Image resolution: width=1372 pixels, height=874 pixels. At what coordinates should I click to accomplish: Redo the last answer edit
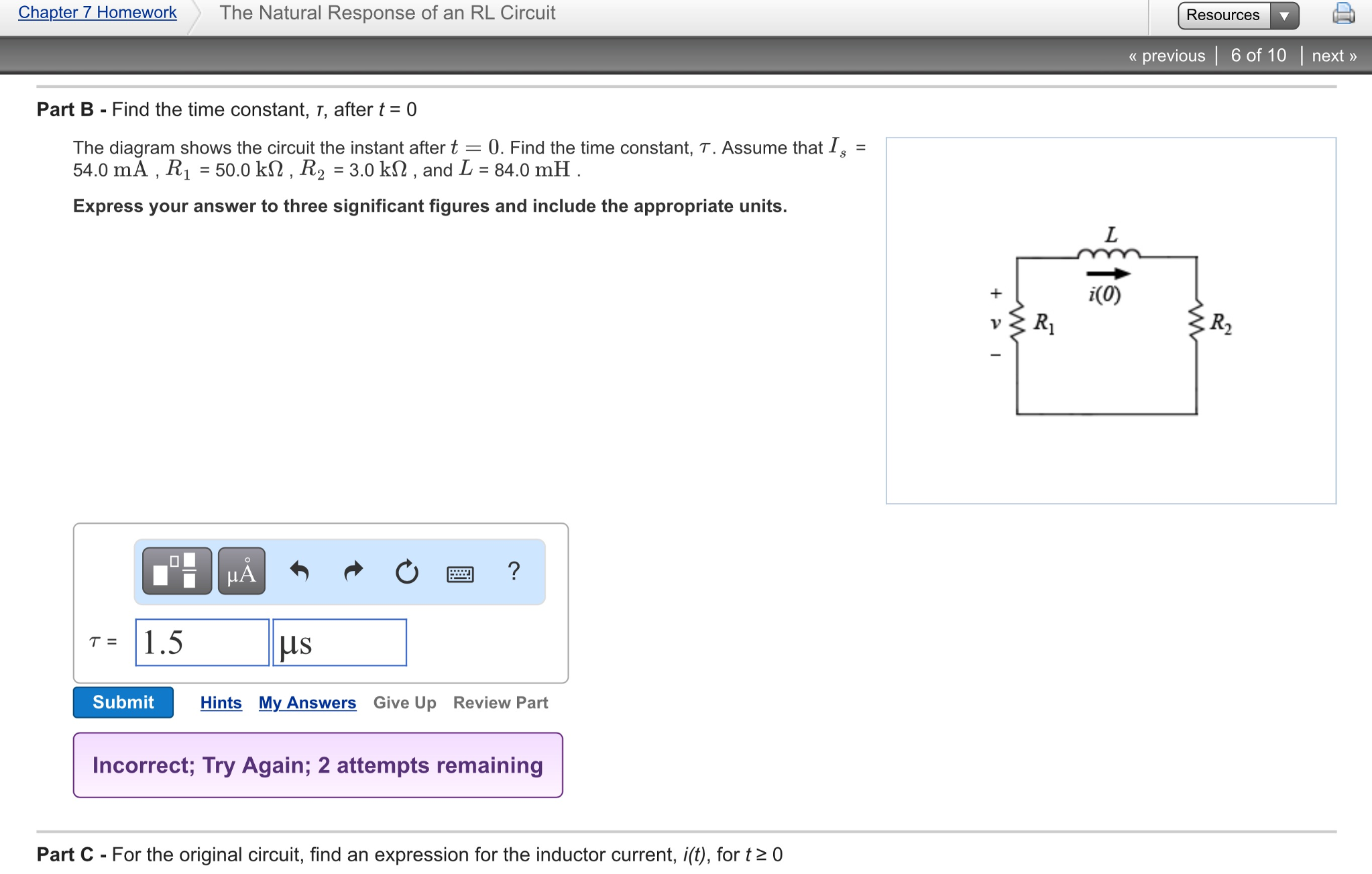(353, 571)
